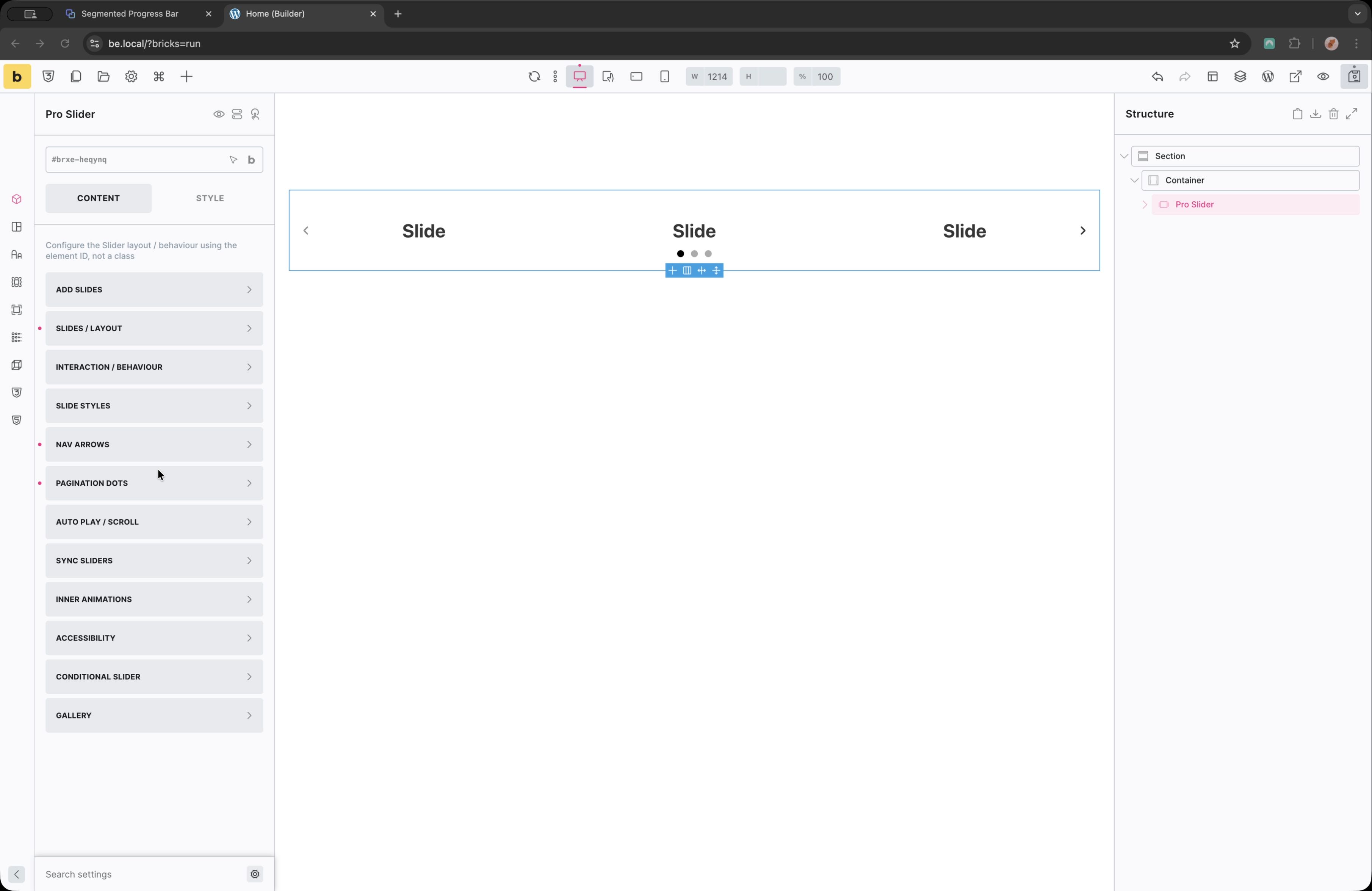Open the revisions layers icon
1372x891 pixels.
click(x=1240, y=77)
